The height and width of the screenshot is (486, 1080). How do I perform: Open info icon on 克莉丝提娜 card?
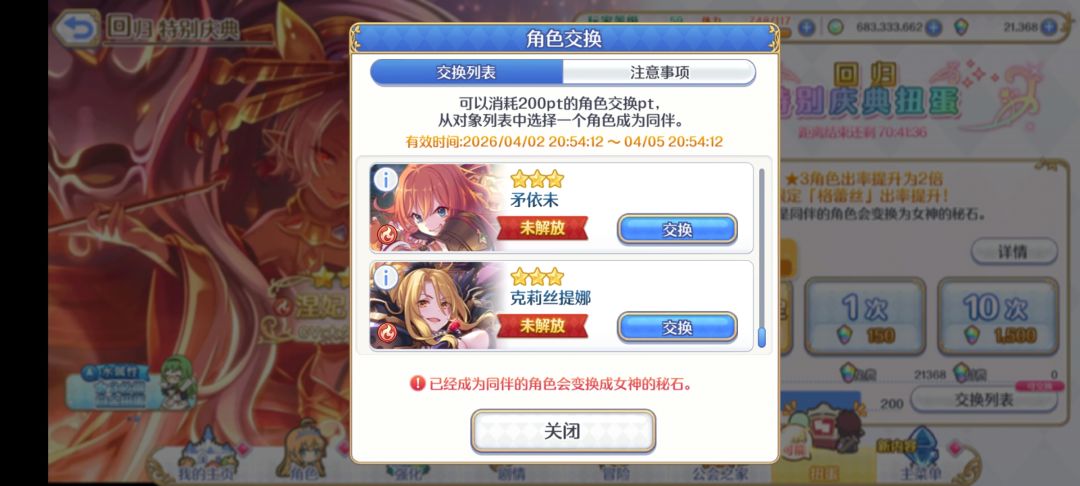(385, 277)
